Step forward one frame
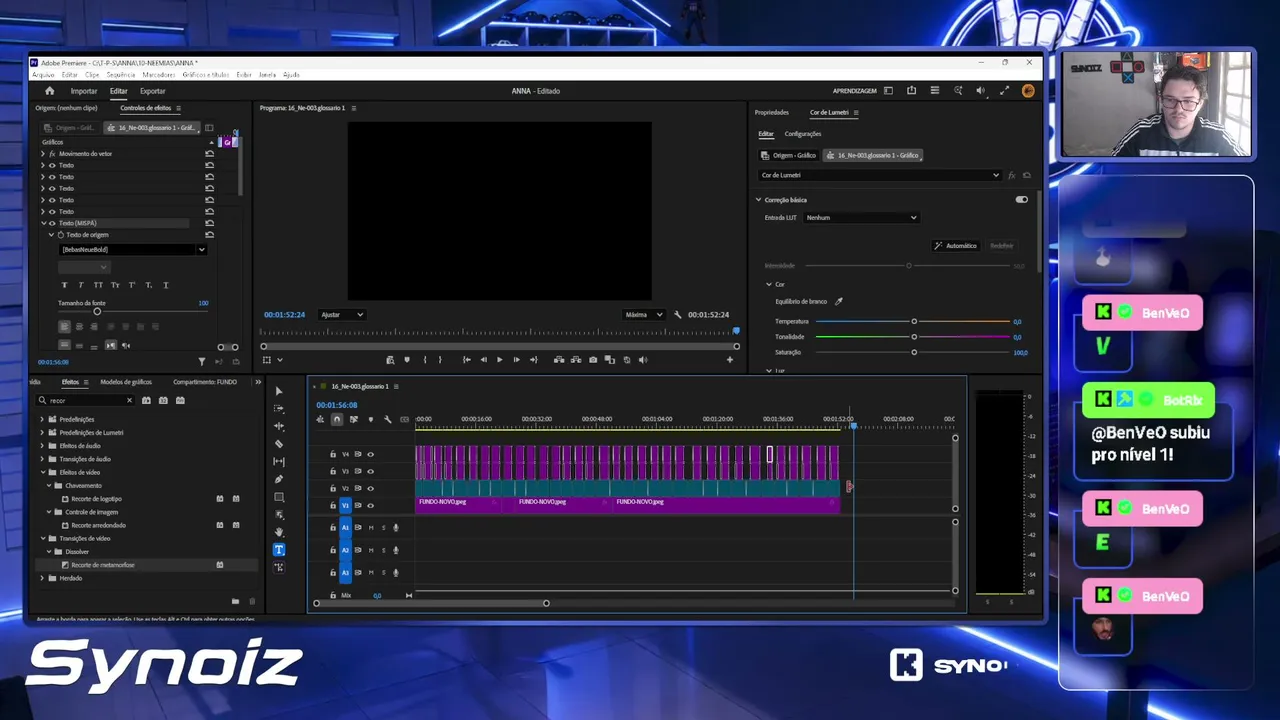Image resolution: width=1280 pixels, height=720 pixels. (516, 360)
